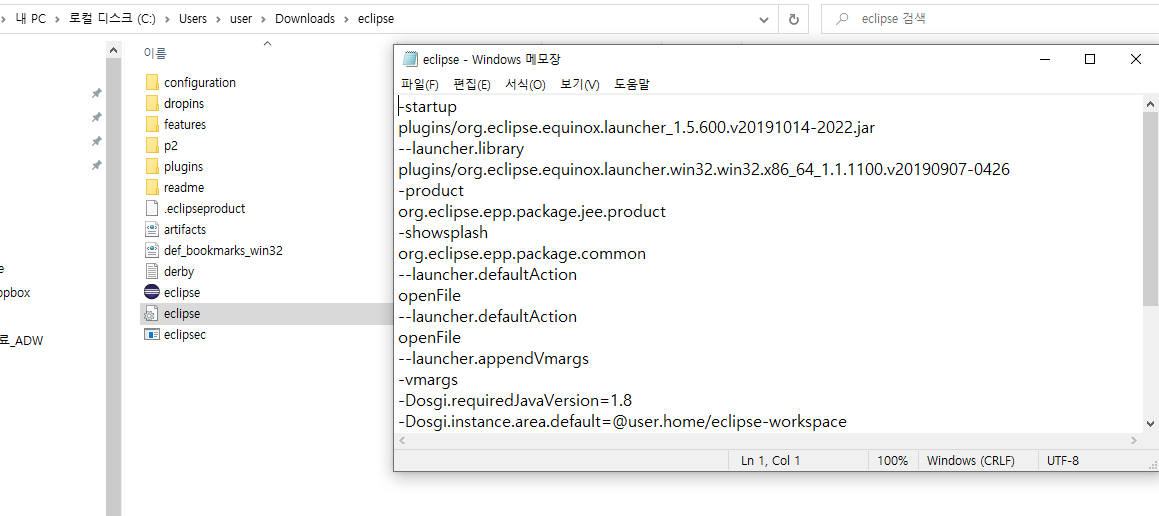Go to Downloads in the breadcrumb path
The width and height of the screenshot is (1159, 516).
coord(305,19)
